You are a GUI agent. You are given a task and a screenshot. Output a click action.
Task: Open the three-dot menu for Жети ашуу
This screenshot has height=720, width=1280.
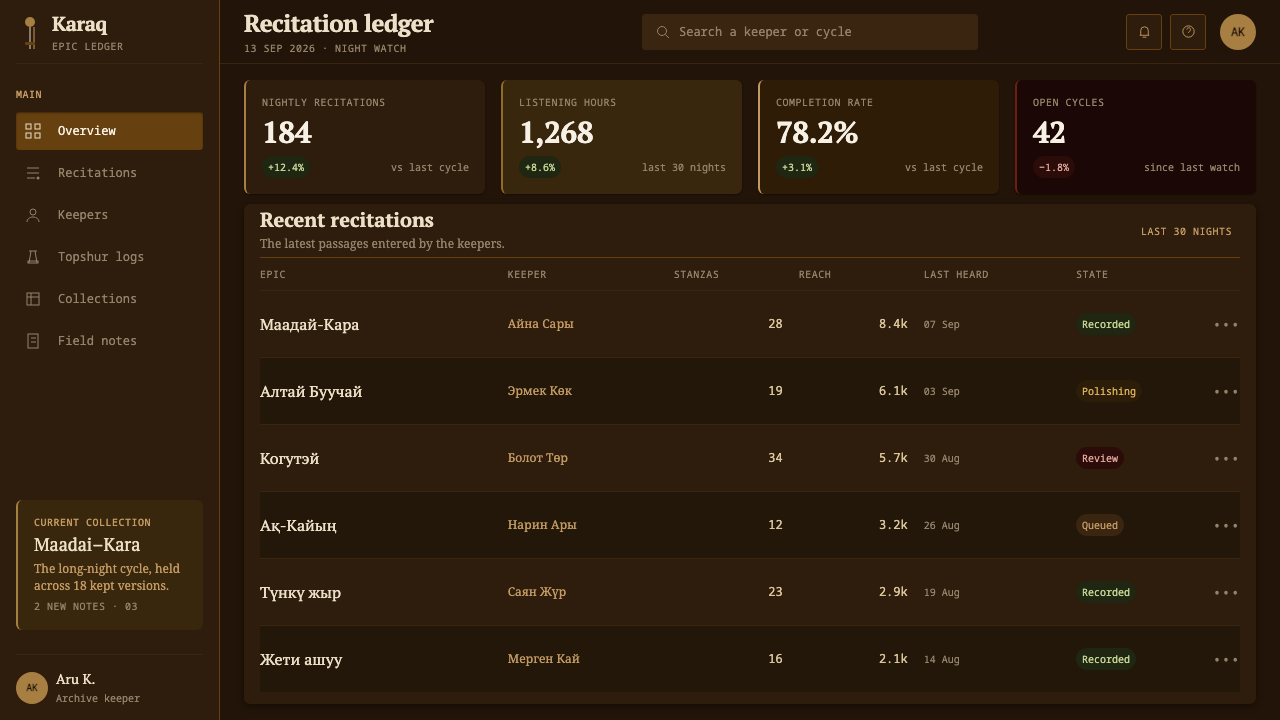[1226, 659]
